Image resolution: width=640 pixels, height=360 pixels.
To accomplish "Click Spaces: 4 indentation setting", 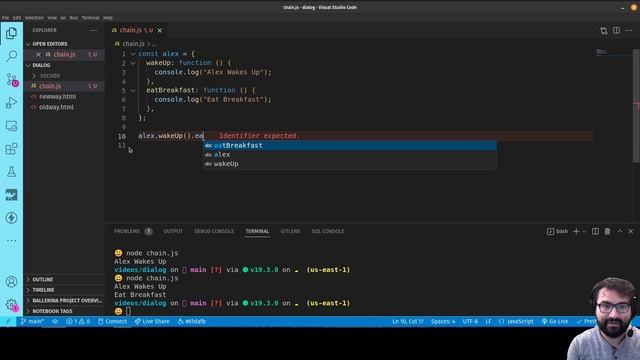I will 443,322.
